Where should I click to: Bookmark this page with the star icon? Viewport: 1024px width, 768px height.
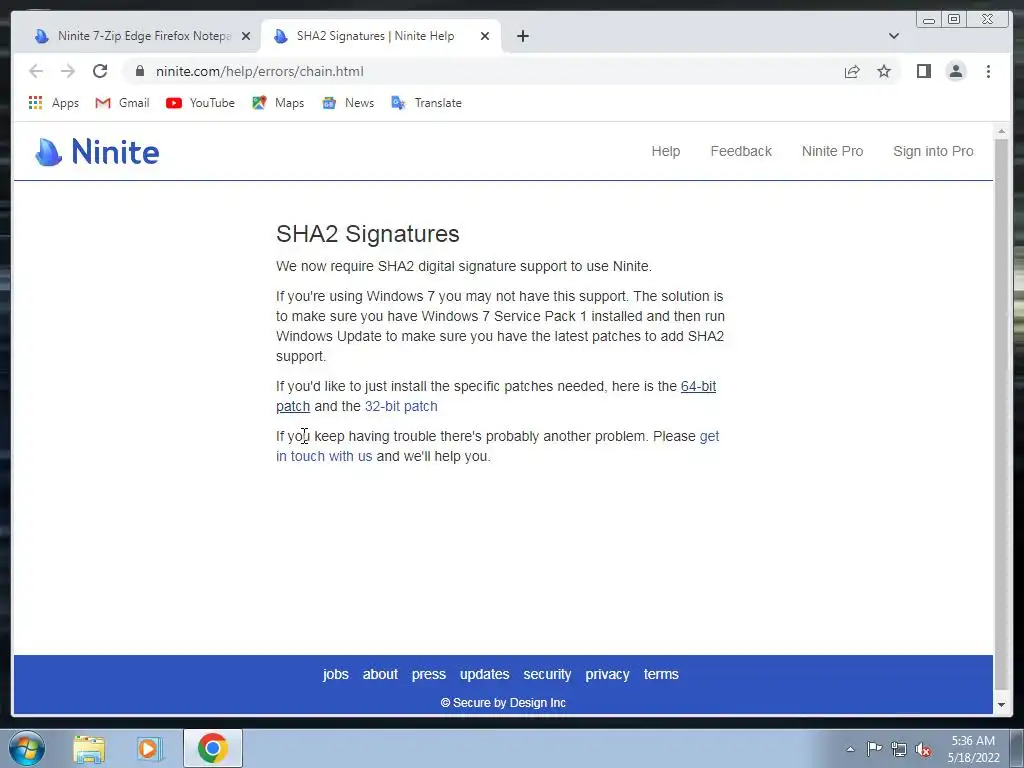click(x=884, y=71)
